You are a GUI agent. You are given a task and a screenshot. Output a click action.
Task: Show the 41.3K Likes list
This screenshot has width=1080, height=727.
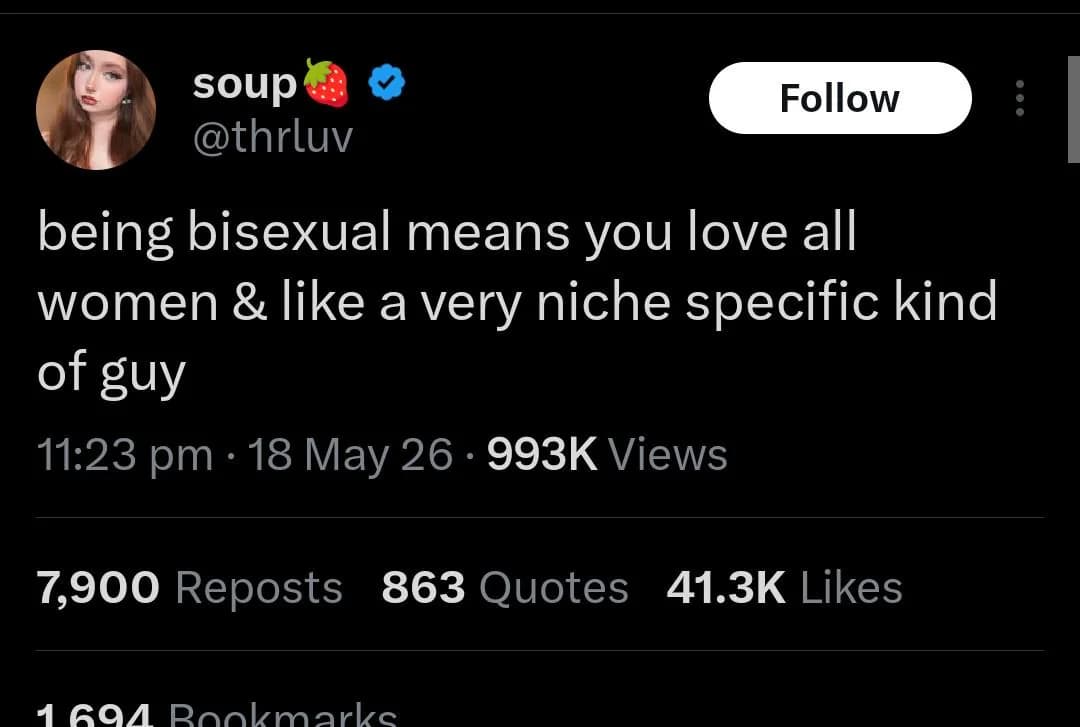pos(785,588)
